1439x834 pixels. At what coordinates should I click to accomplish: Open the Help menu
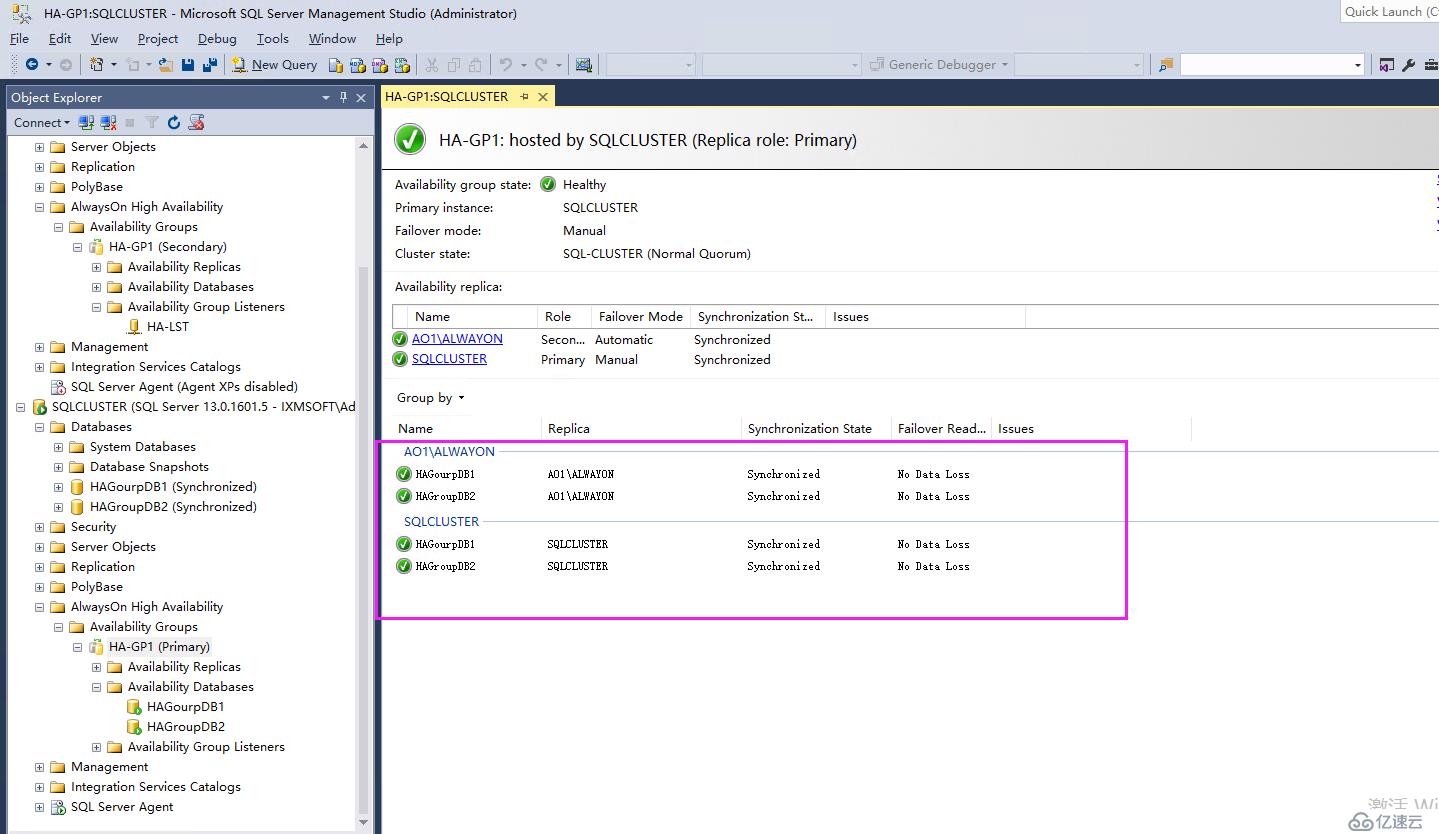tap(389, 38)
